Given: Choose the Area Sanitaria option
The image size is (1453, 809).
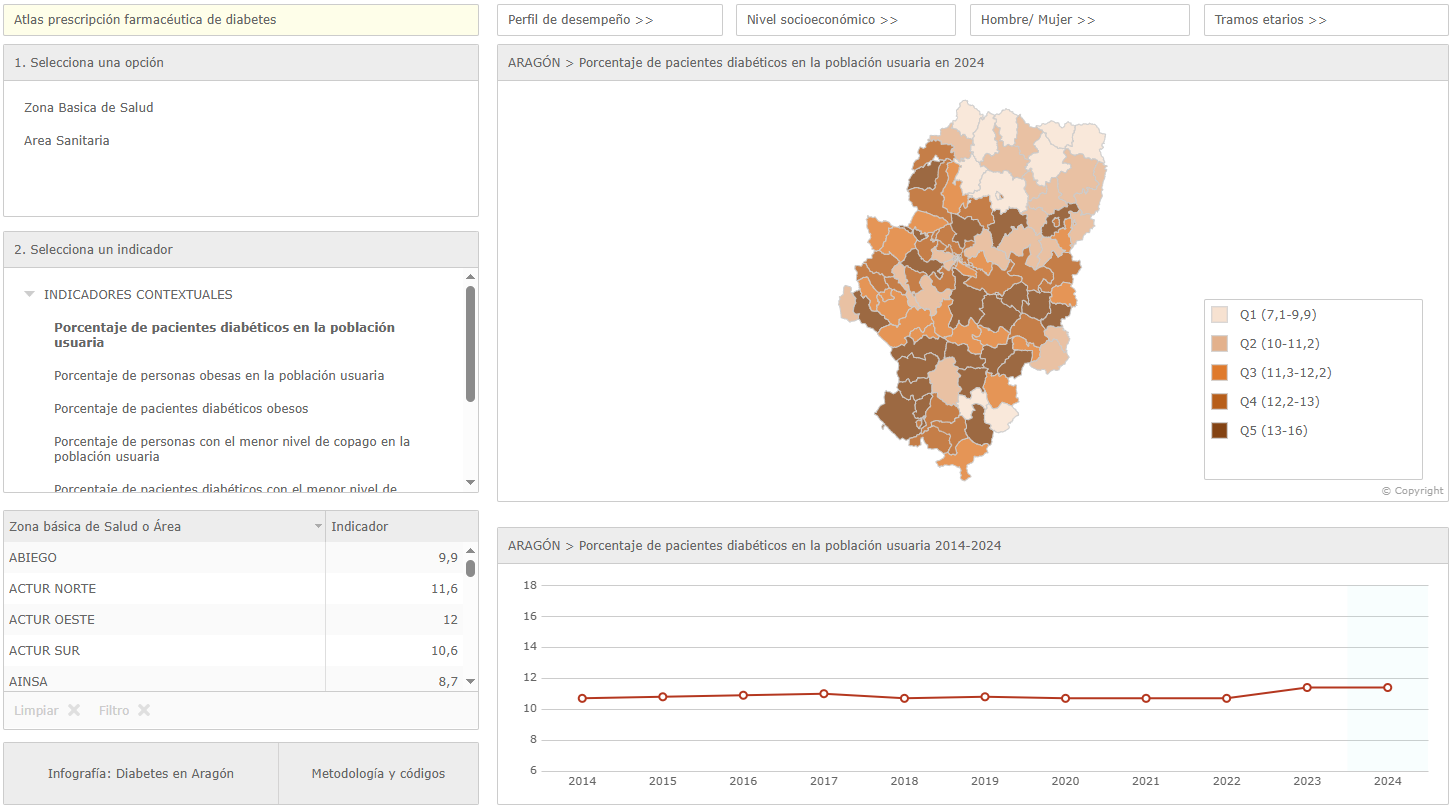Looking at the screenshot, I should (67, 141).
